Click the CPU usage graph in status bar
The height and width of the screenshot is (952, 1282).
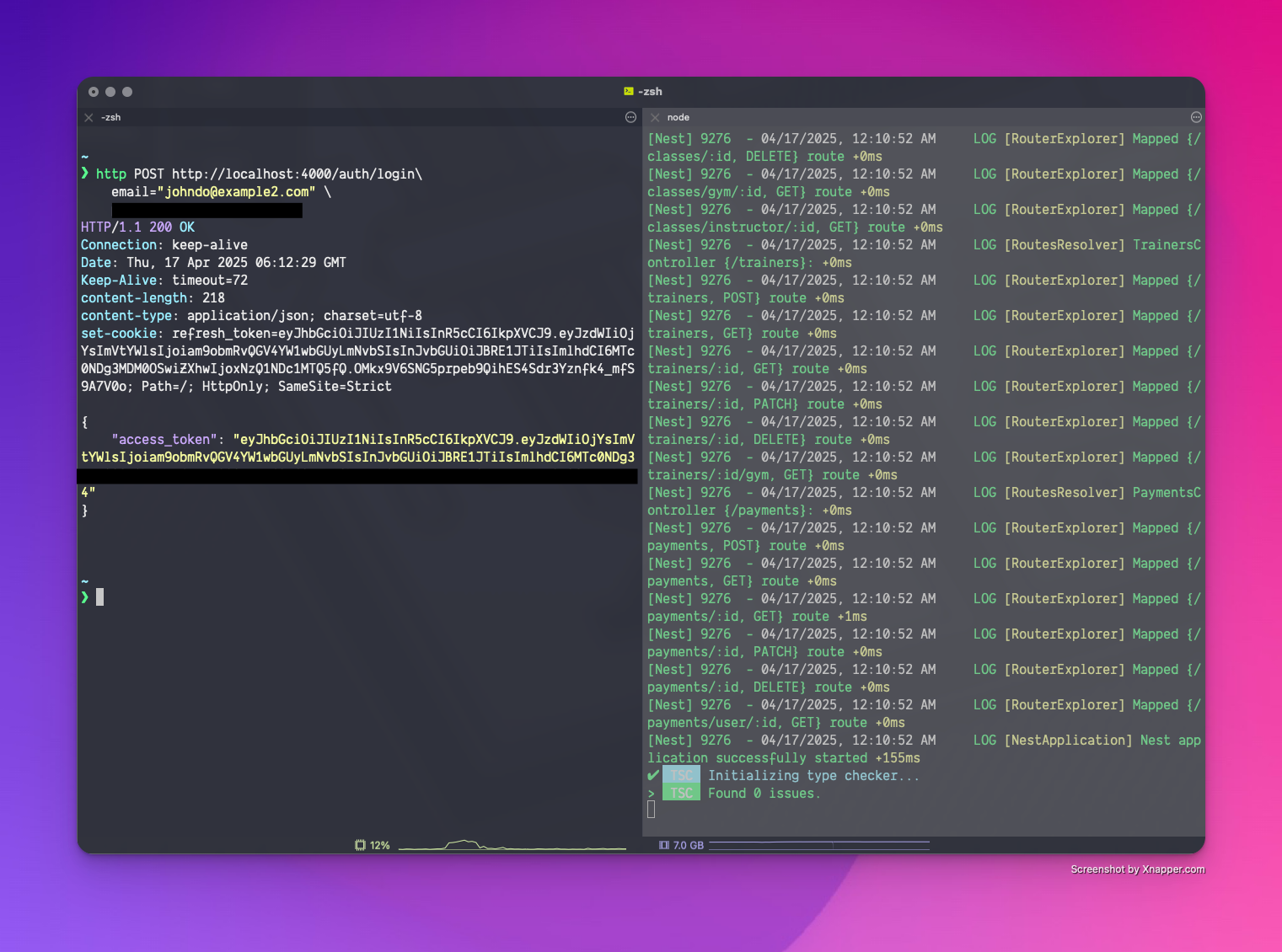click(x=512, y=845)
